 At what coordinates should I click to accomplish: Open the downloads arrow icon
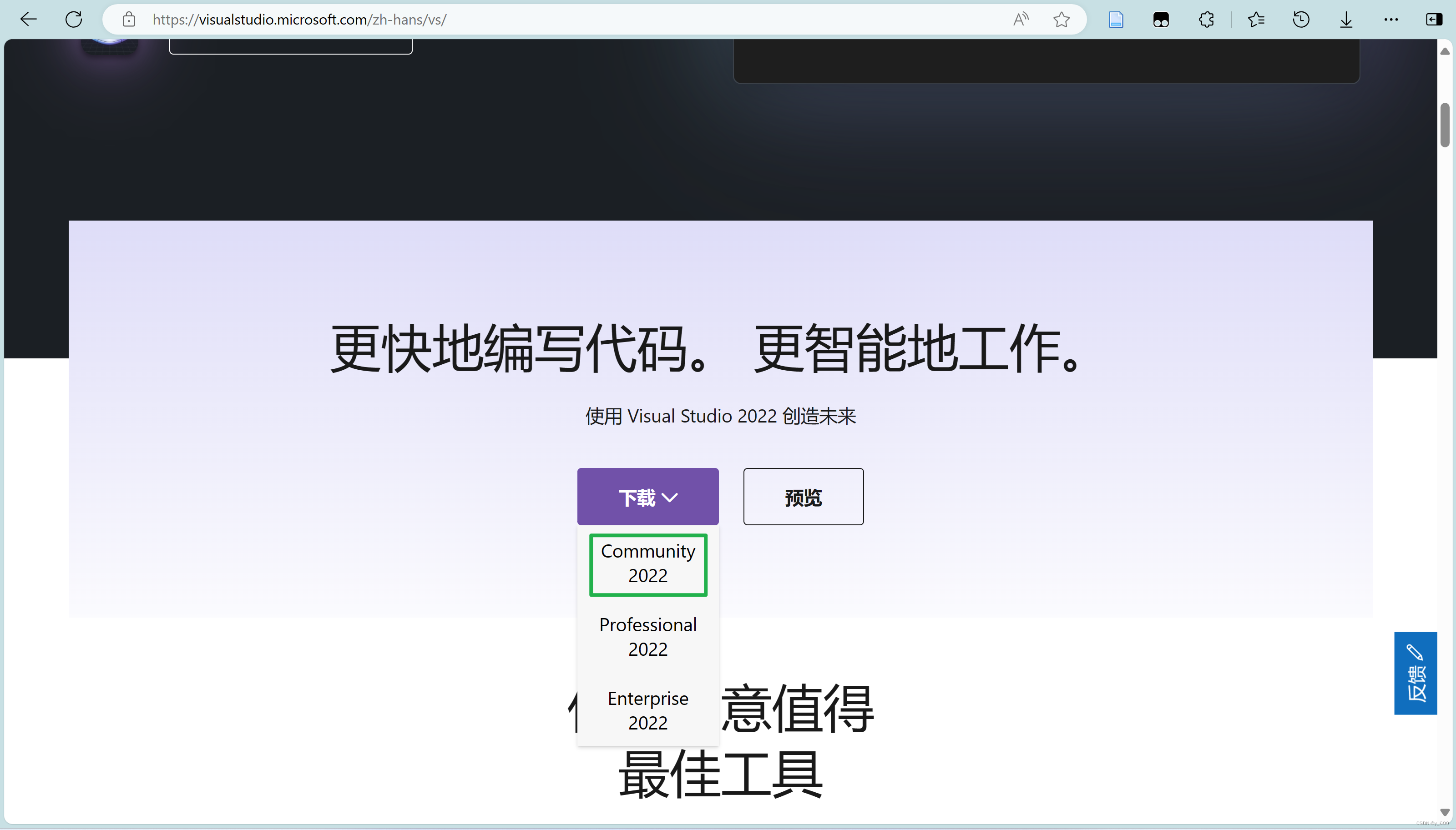tap(1346, 20)
